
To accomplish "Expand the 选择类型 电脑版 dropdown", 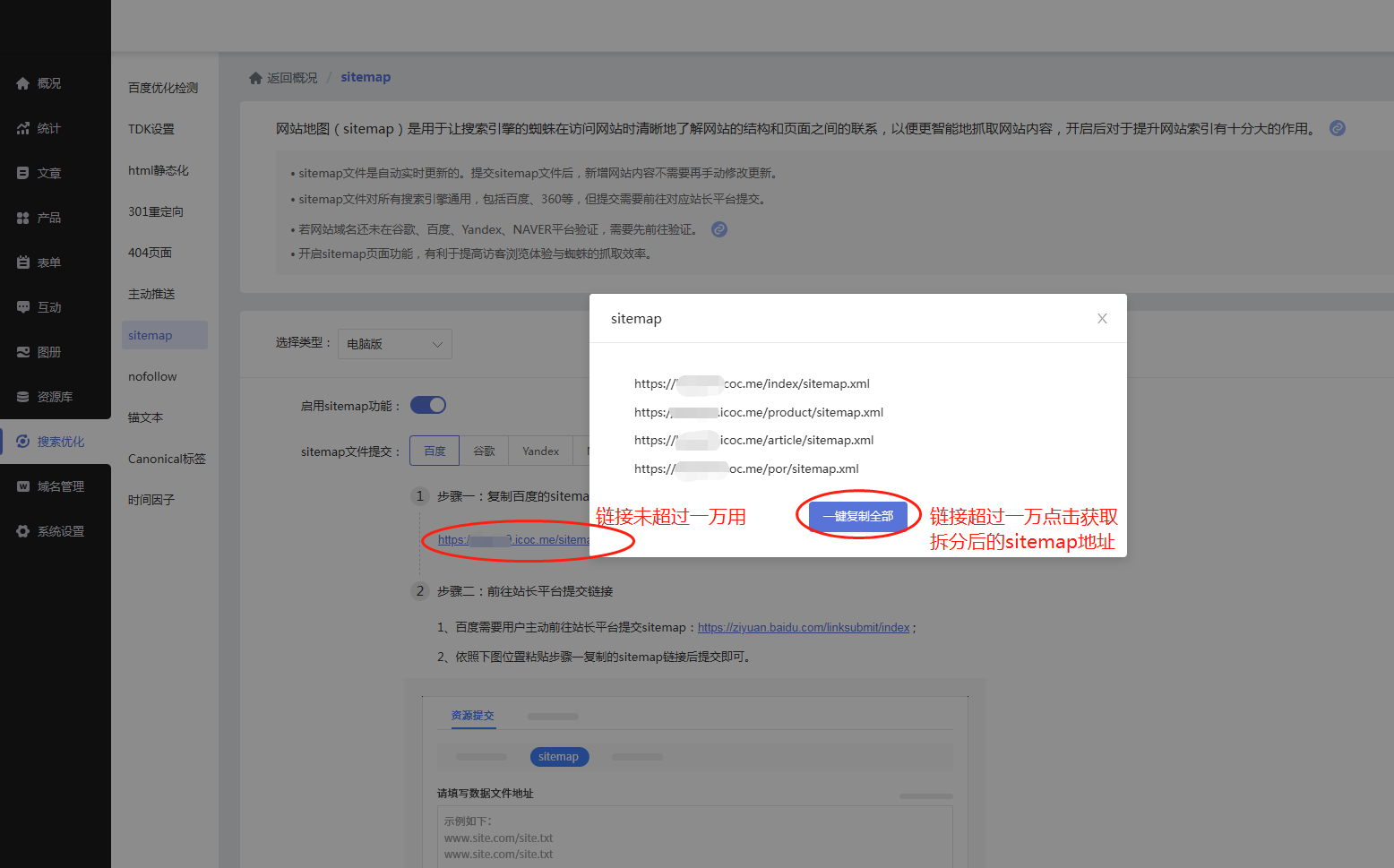I will 394,344.
